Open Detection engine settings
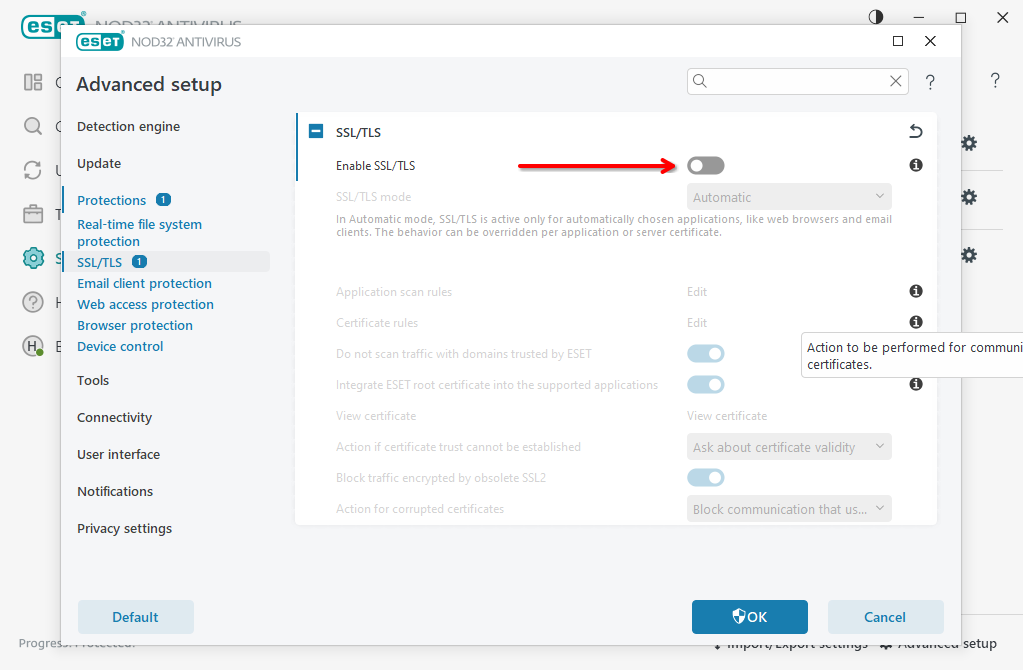 point(129,127)
